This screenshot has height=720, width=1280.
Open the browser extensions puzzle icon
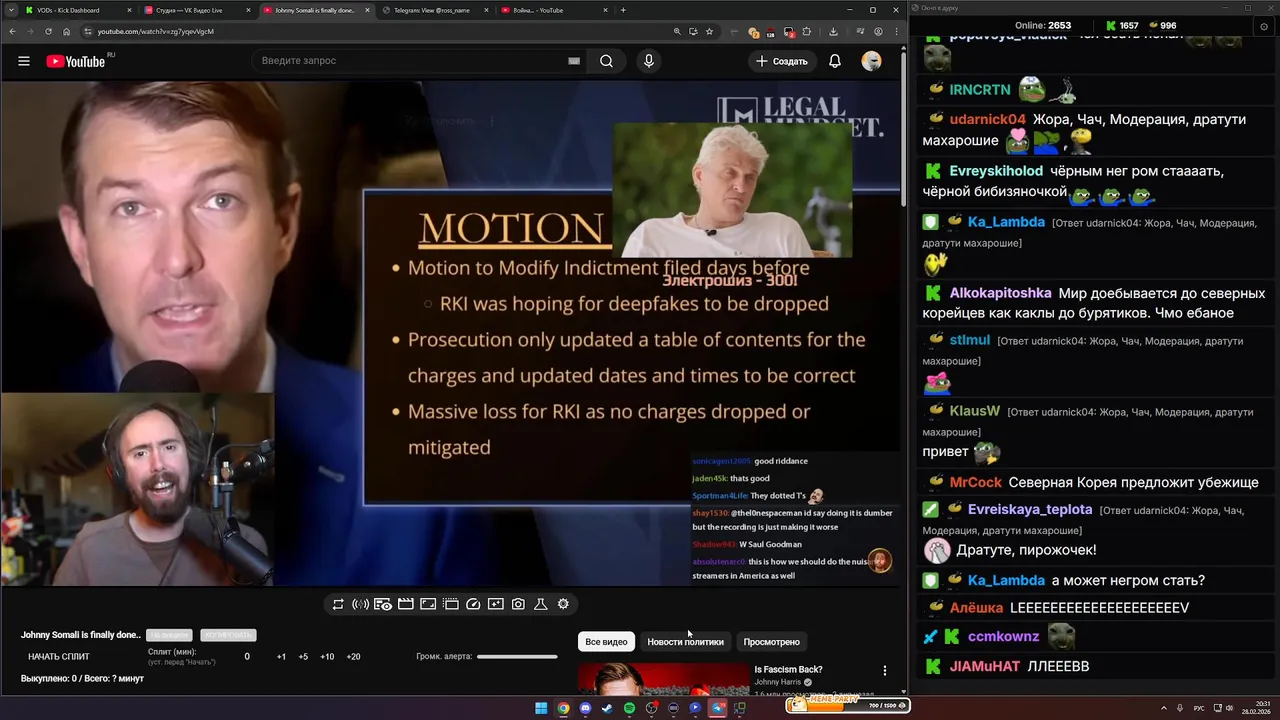tap(807, 31)
